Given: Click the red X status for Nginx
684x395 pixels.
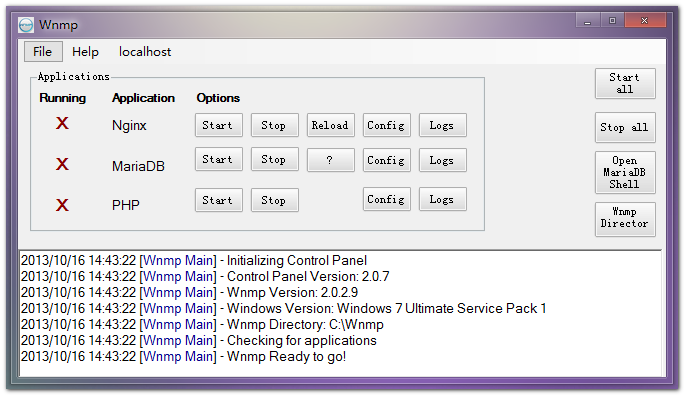Looking at the screenshot, I should click(62, 123).
